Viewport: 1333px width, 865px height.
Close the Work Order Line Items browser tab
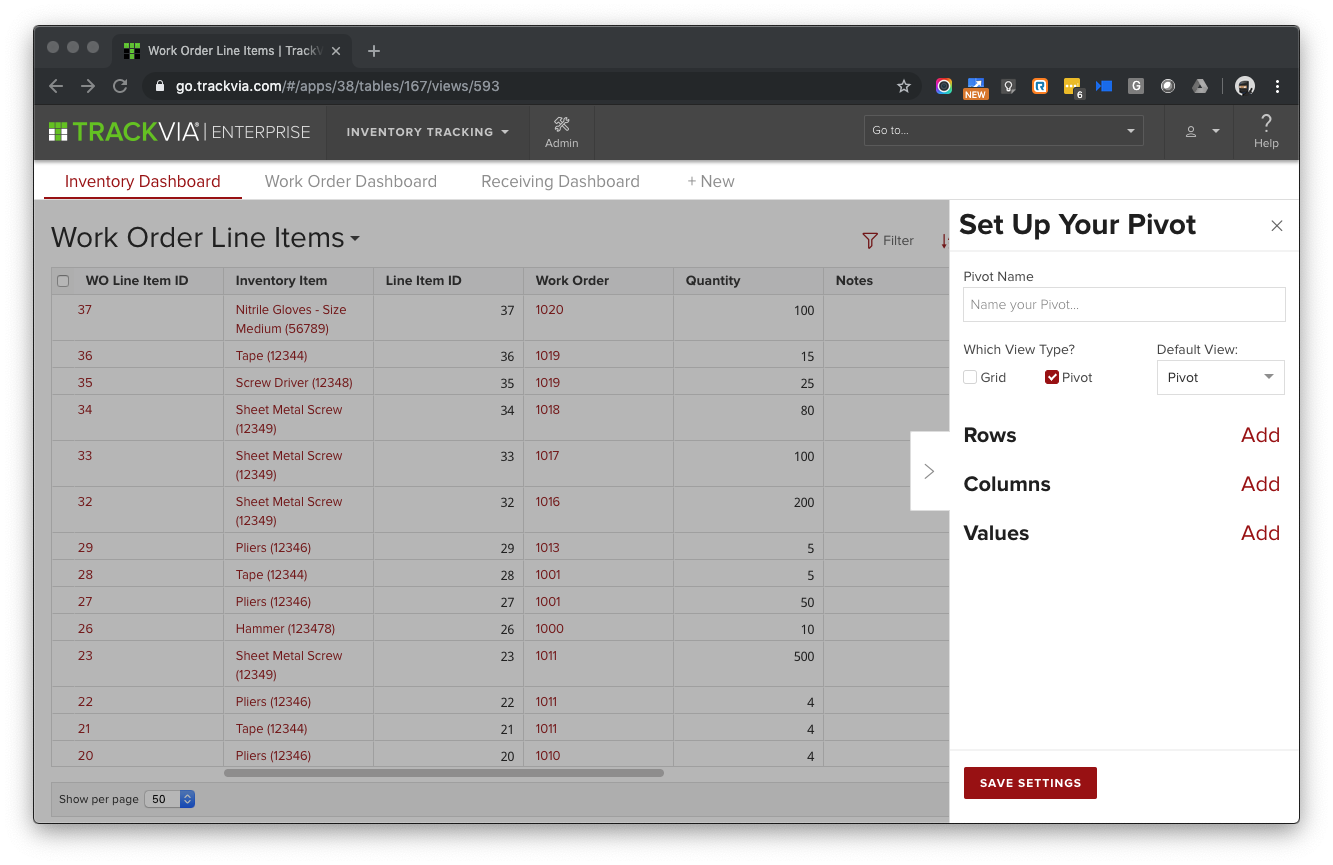point(336,51)
